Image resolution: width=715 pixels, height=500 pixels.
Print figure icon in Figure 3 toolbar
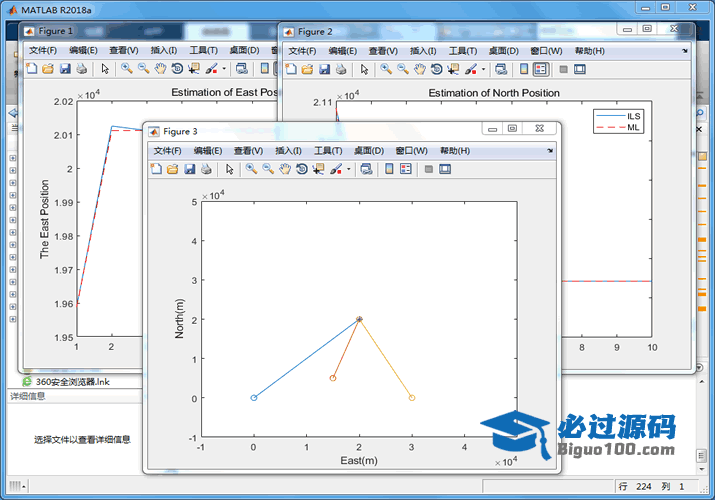206,169
